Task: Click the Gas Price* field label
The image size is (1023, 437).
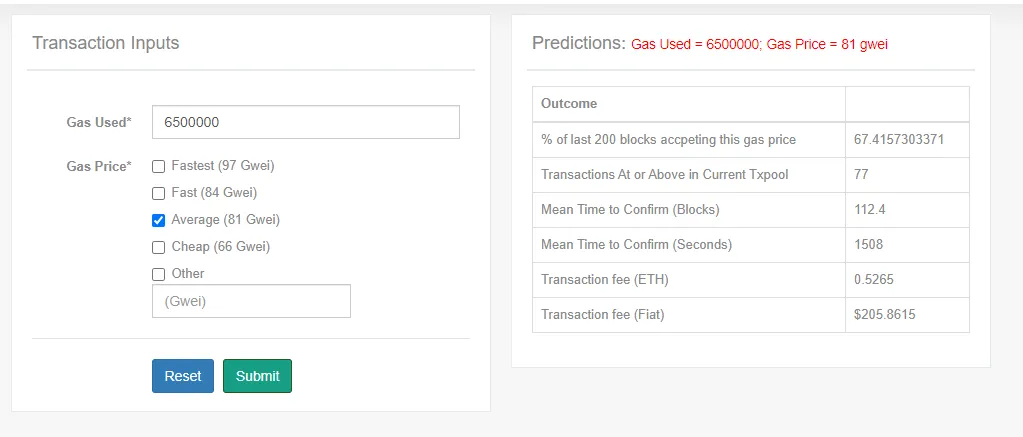Action: 99,166
